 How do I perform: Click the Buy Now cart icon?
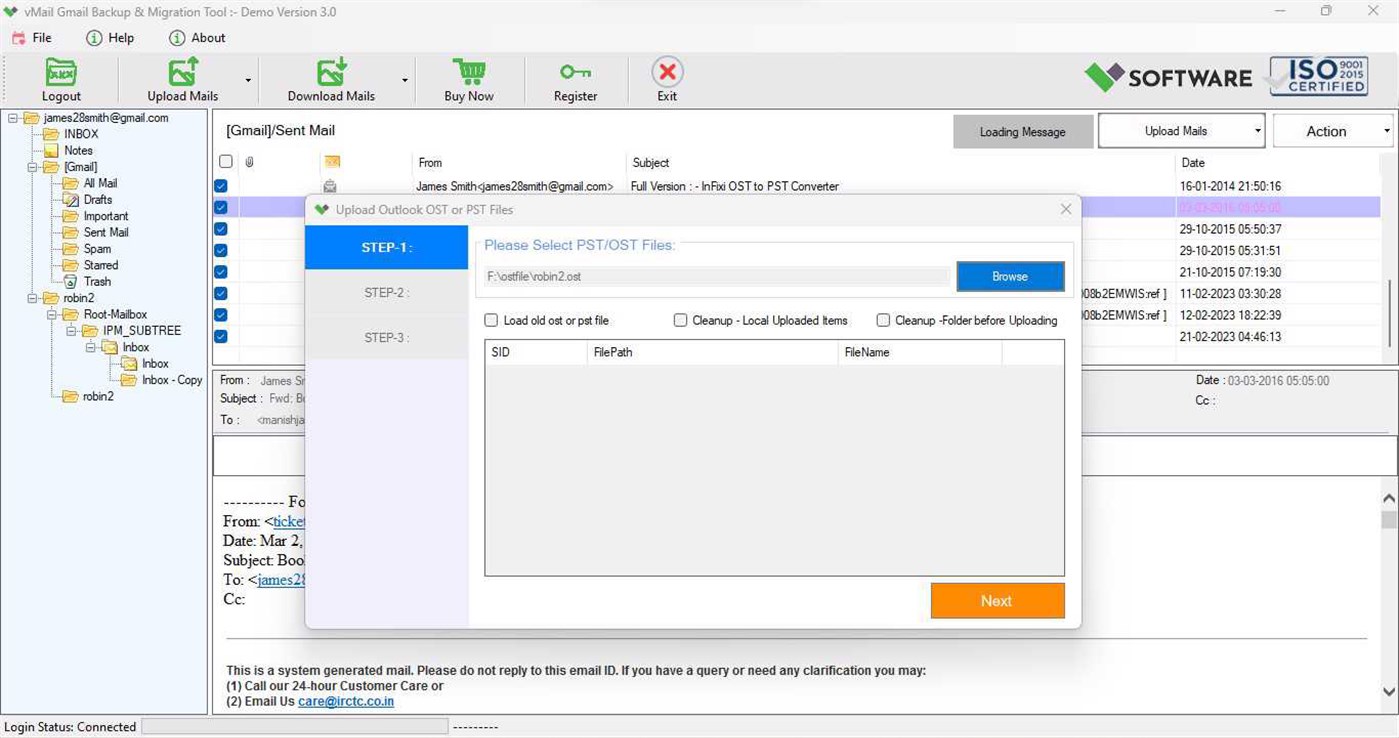click(469, 72)
